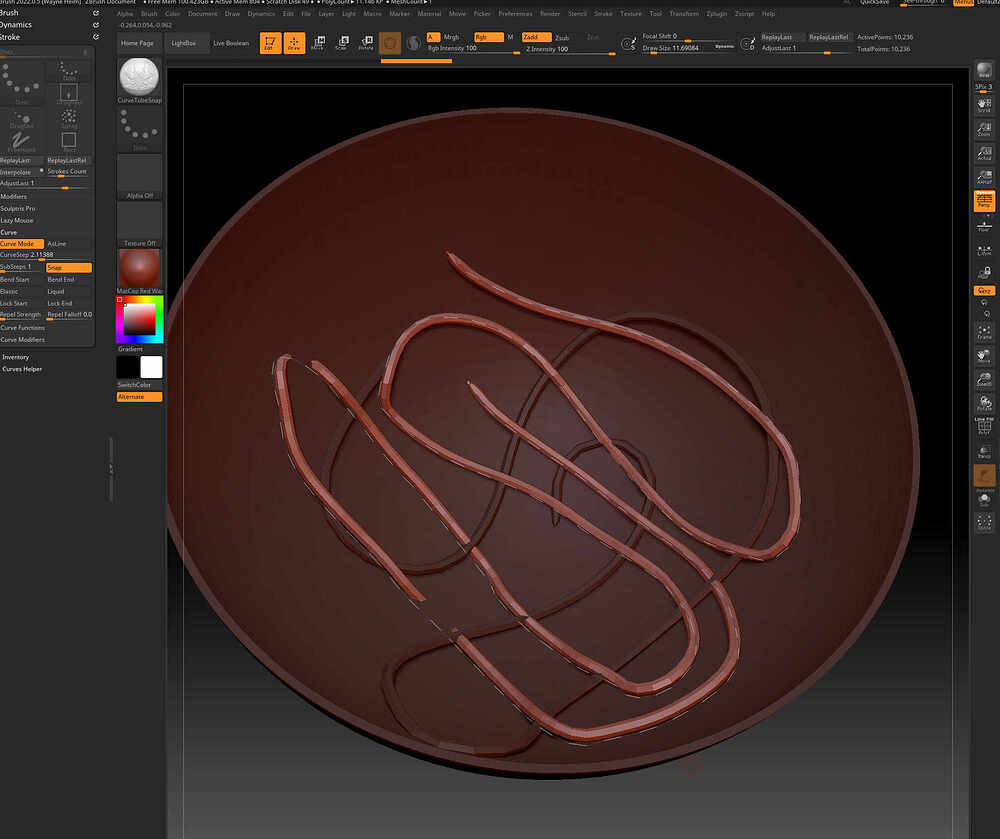
Task: Click the Floor grid icon
Action: [x=984, y=226]
